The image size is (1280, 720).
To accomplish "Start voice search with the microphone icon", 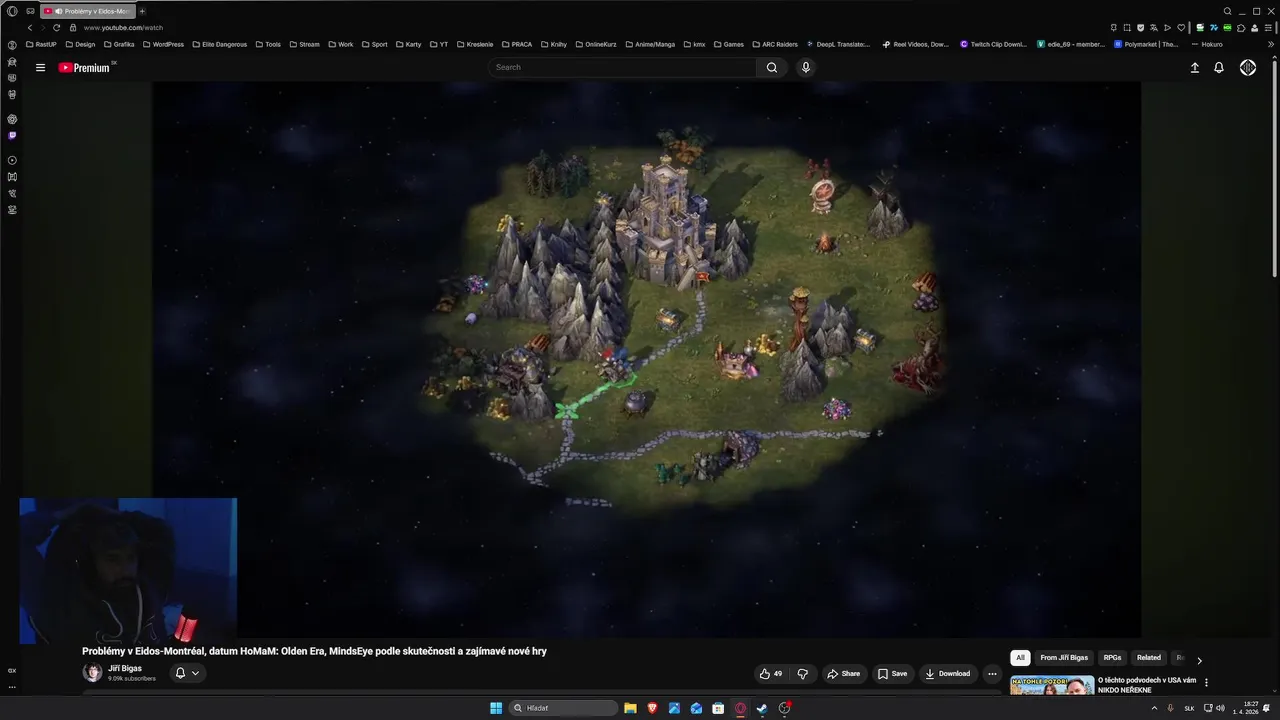I will tap(806, 67).
